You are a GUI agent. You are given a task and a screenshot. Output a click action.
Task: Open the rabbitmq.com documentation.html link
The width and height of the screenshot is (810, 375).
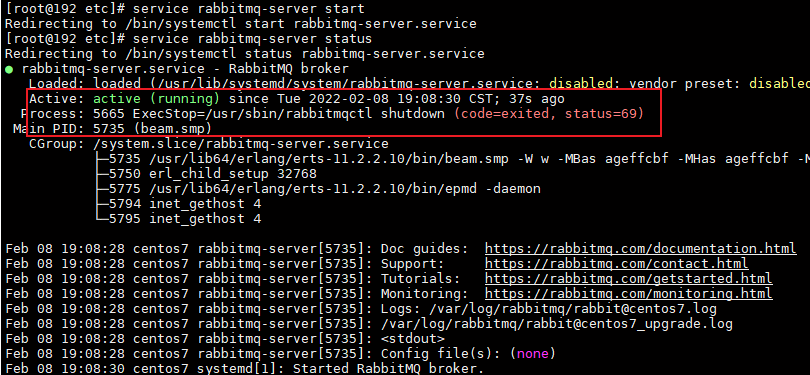641,249
